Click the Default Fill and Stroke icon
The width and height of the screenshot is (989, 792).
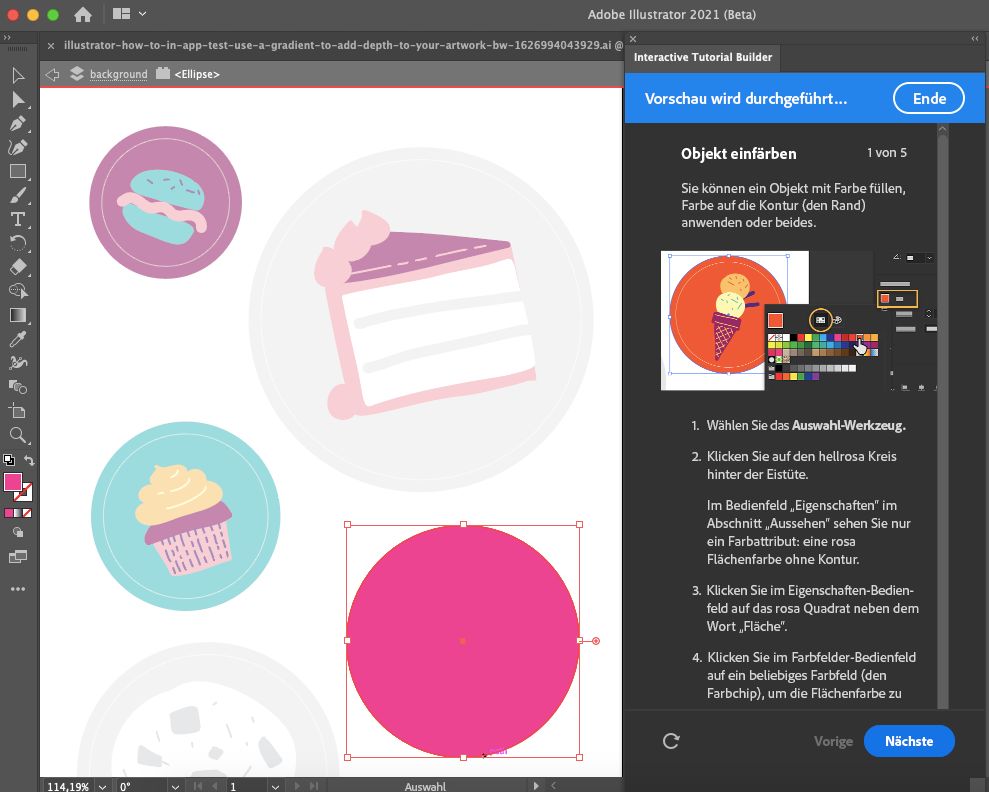click(x=8, y=460)
